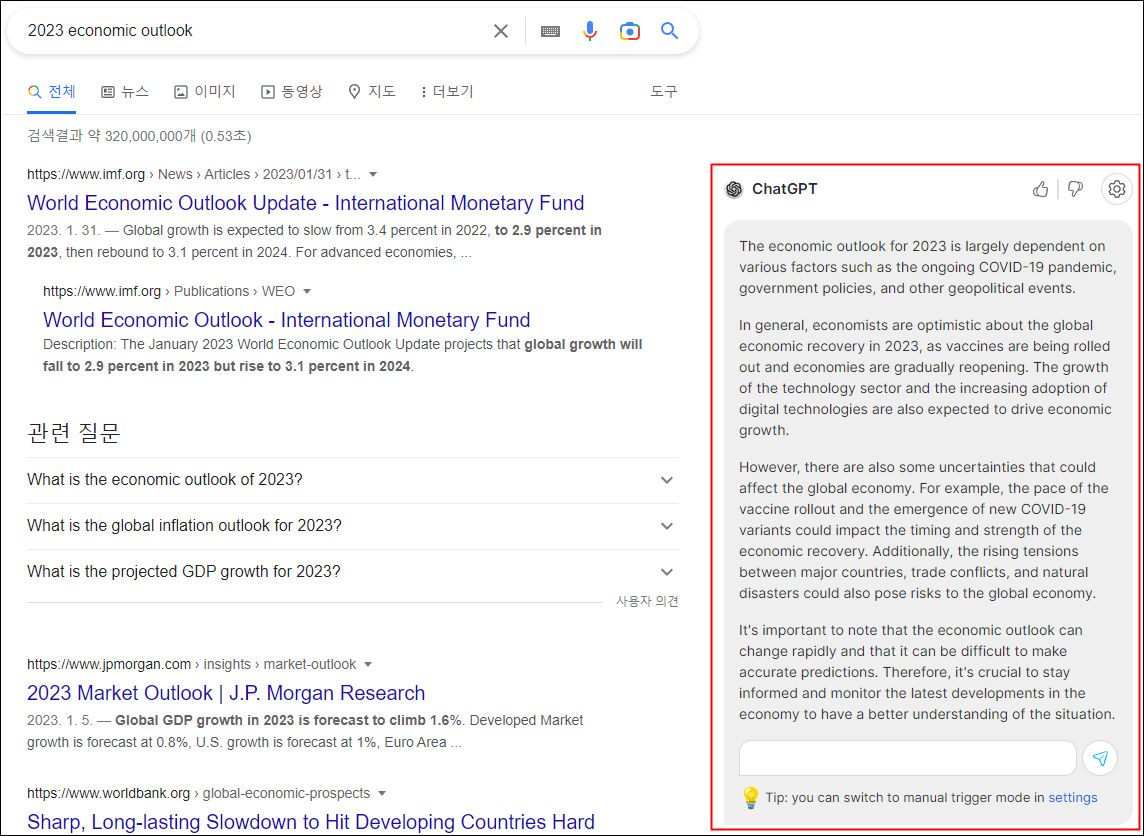Screen dimensions: 1144x836
Task: Send message with paper plane button
Action: click(1100, 758)
